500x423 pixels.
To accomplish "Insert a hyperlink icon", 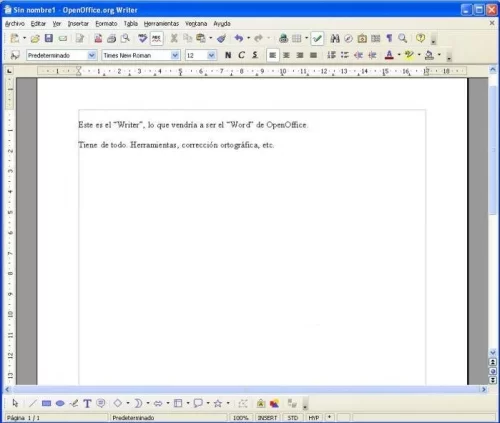I will click(x=283, y=38).
